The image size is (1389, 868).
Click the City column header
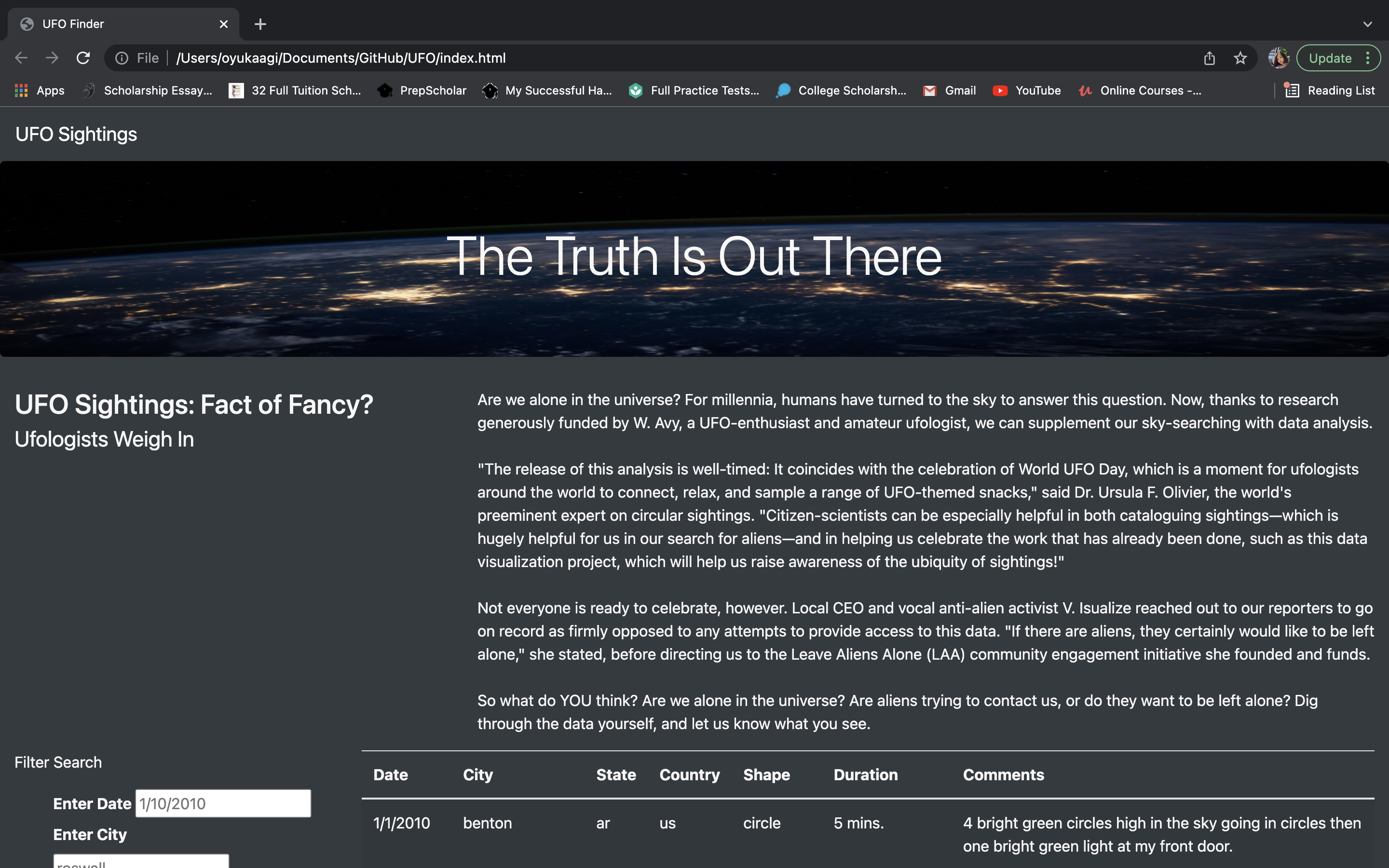coord(478,774)
